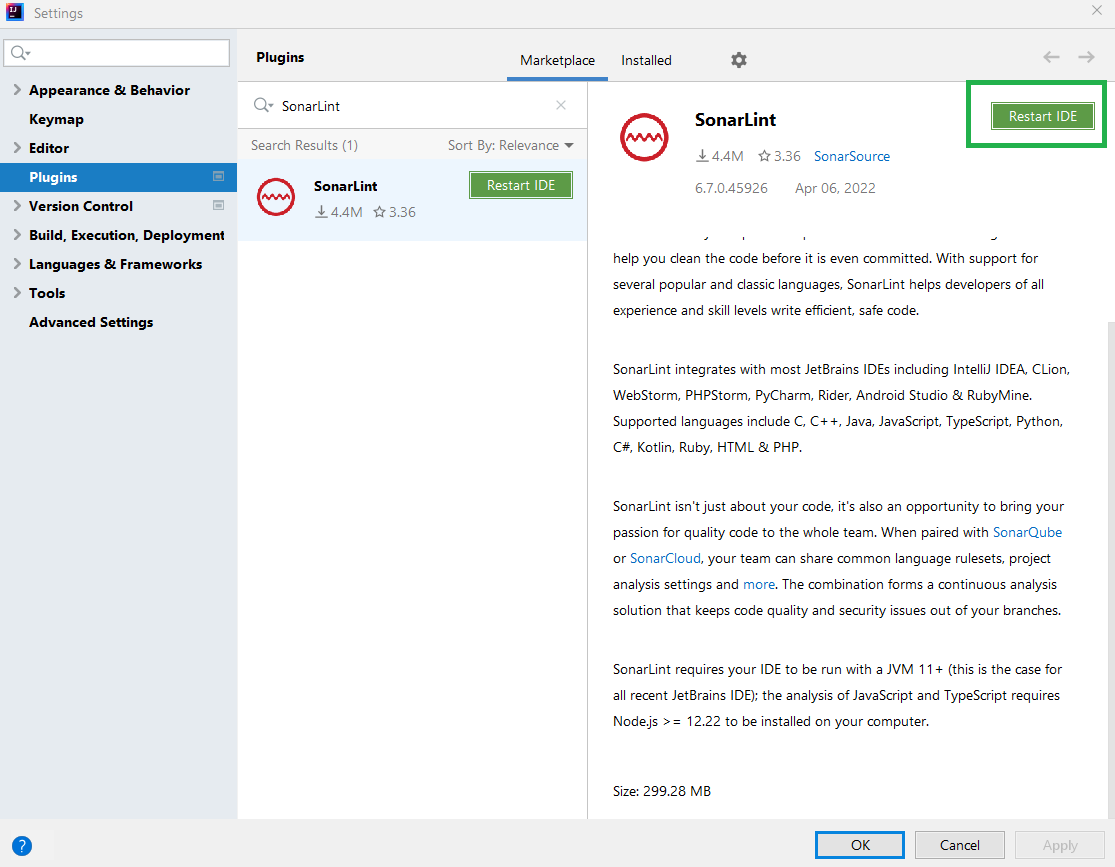Screen dimensions: 1115x867
Task: Click the Size: 299.28 MB text
Action: point(662,791)
